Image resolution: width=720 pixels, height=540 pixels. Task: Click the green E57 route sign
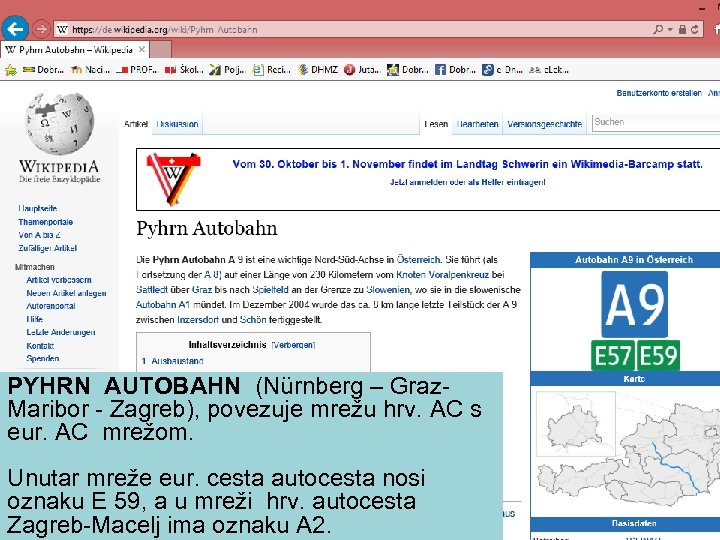coord(613,355)
